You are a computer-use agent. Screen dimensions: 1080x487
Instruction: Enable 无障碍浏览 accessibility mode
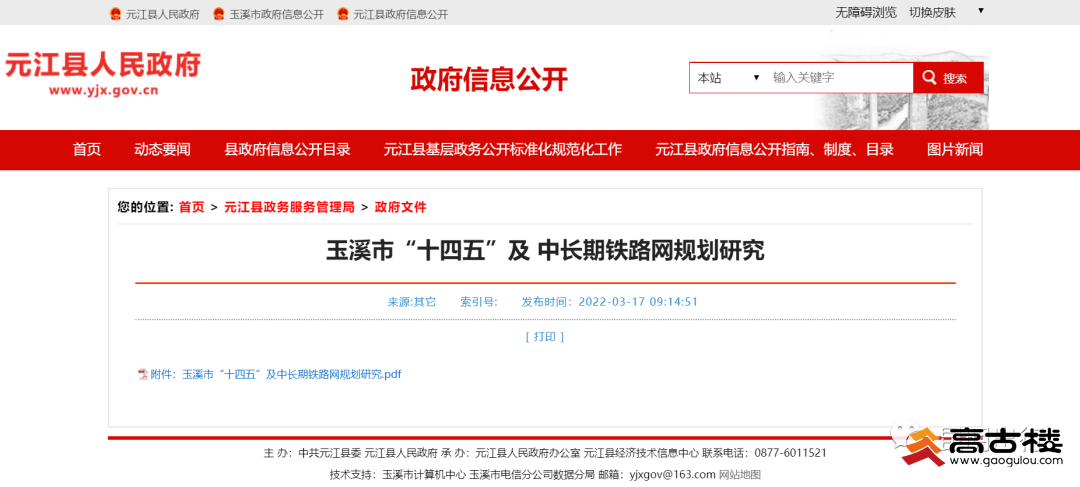866,13
